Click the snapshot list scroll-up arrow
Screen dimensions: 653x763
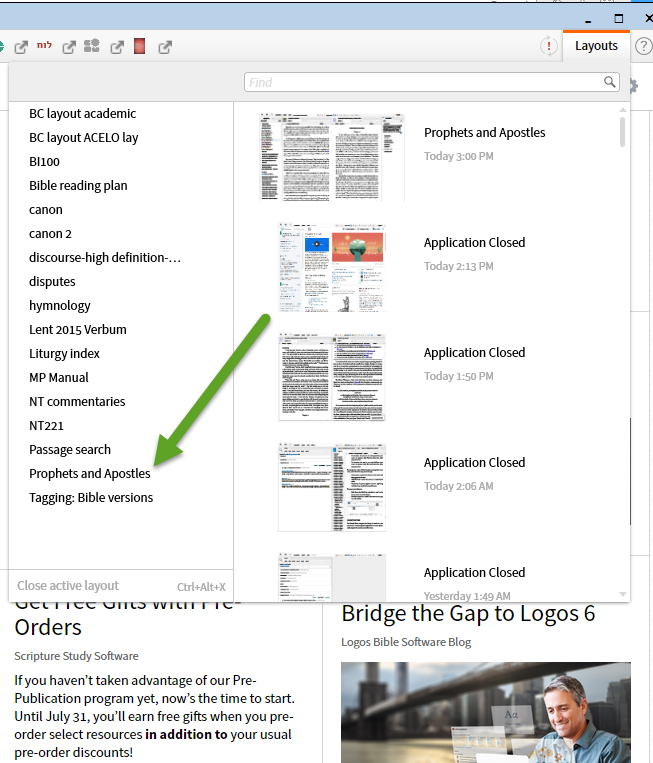pos(622,110)
